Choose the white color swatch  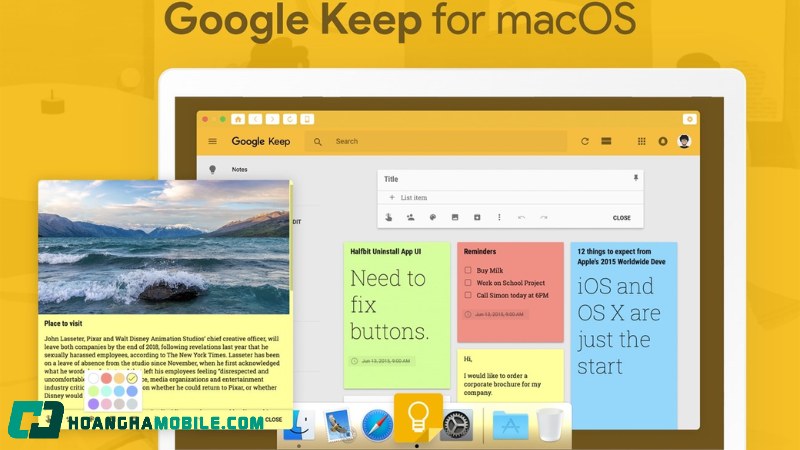pos(93,378)
